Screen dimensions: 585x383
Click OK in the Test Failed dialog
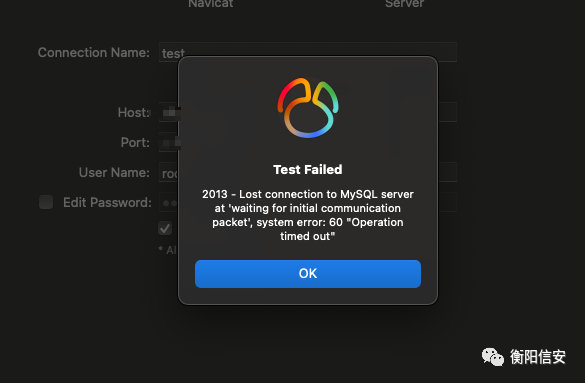click(308, 274)
